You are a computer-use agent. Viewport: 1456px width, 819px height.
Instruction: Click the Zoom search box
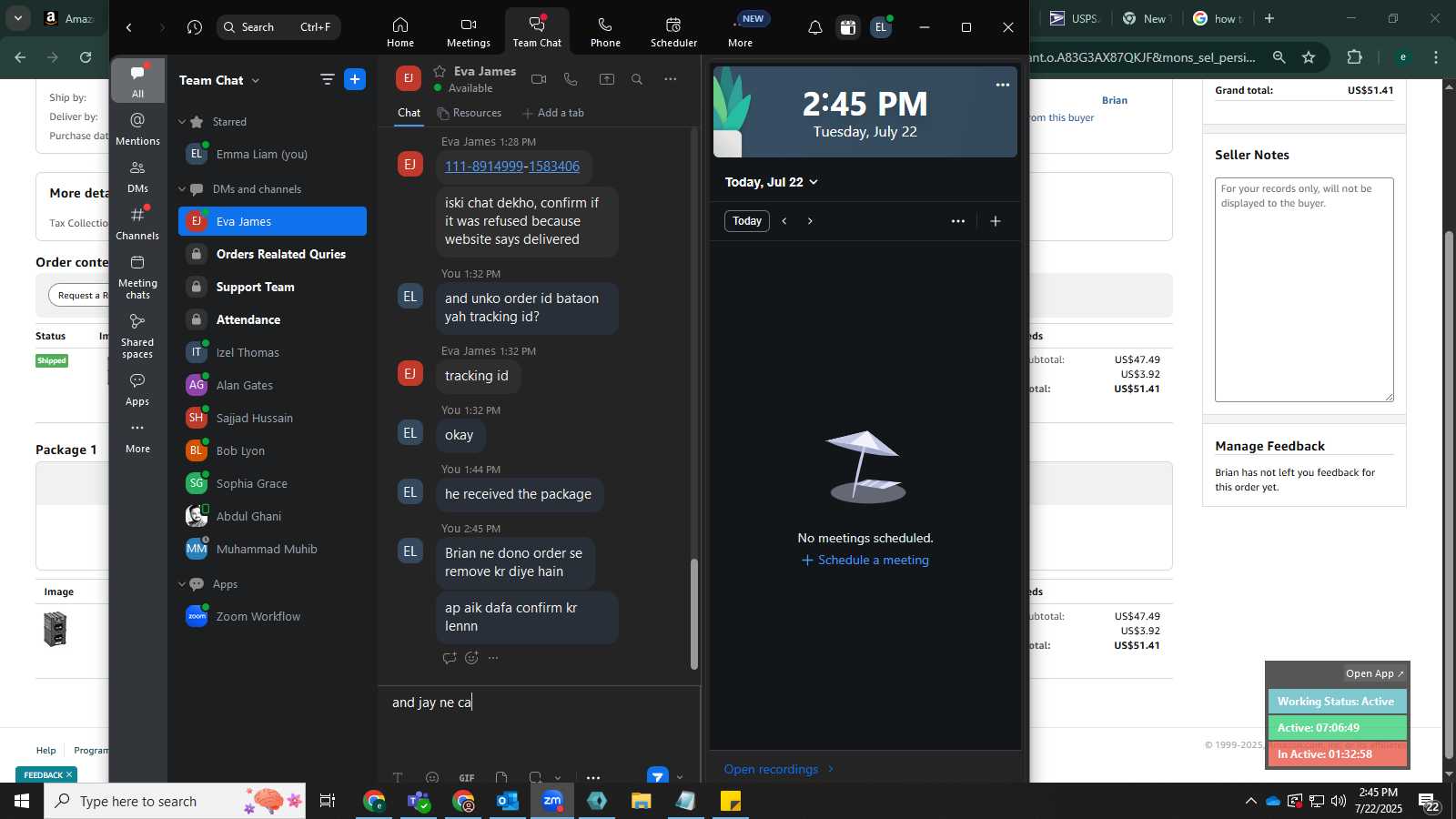point(278,27)
